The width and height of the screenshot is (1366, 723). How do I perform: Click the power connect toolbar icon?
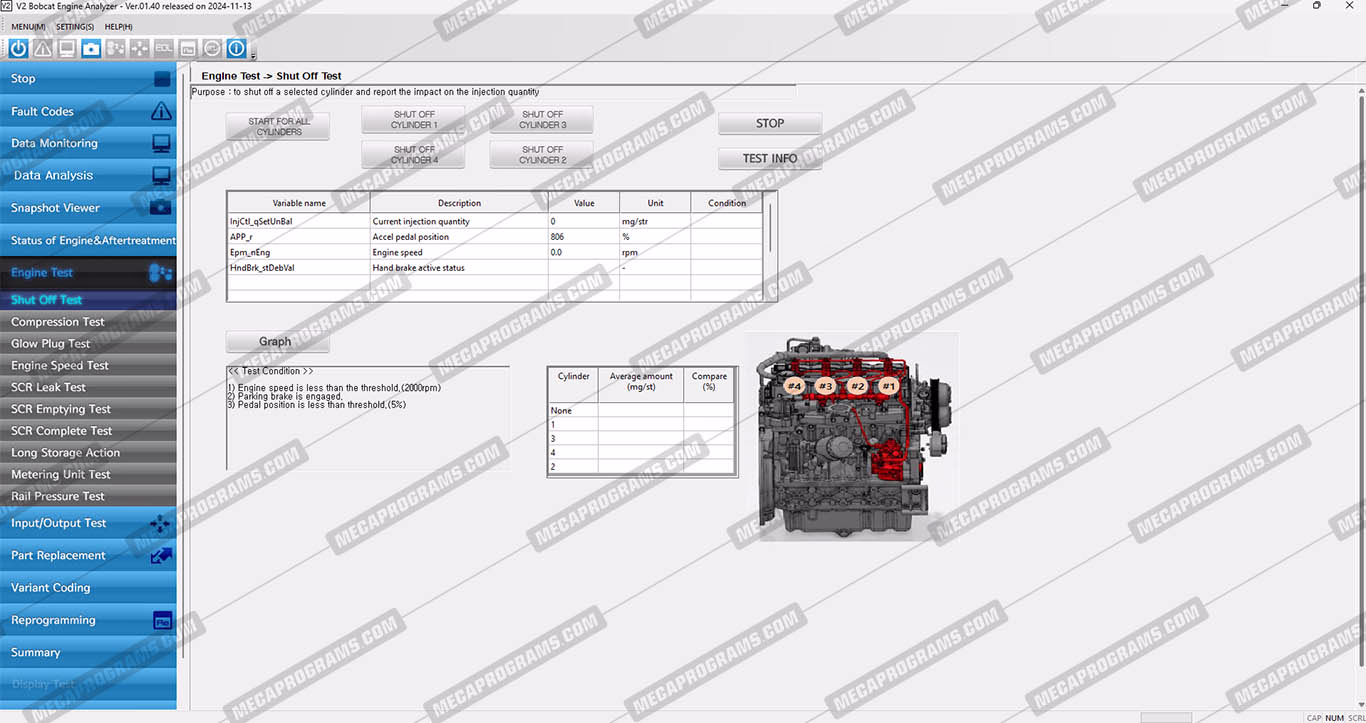pos(18,48)
